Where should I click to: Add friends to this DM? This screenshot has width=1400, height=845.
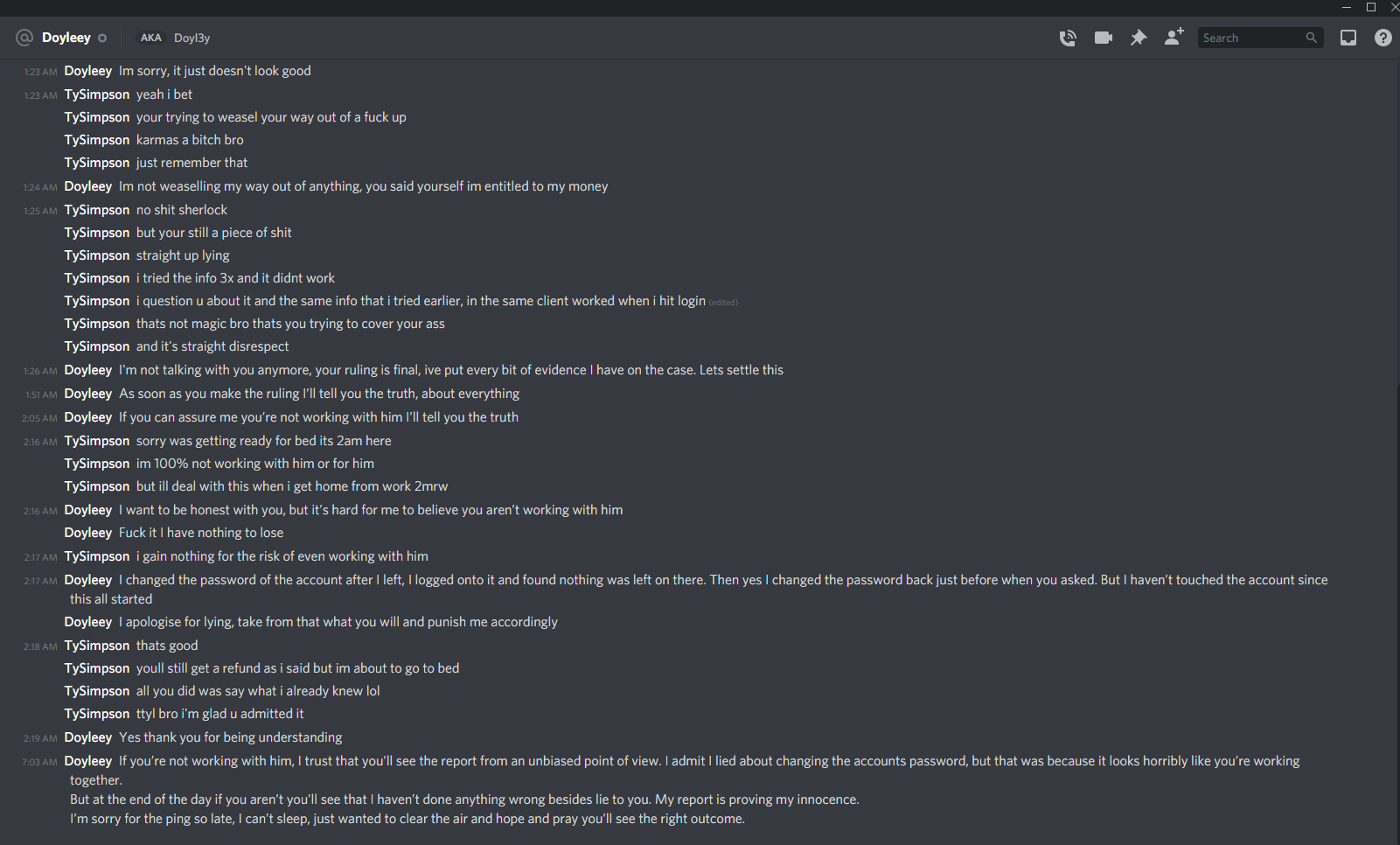1174,37
